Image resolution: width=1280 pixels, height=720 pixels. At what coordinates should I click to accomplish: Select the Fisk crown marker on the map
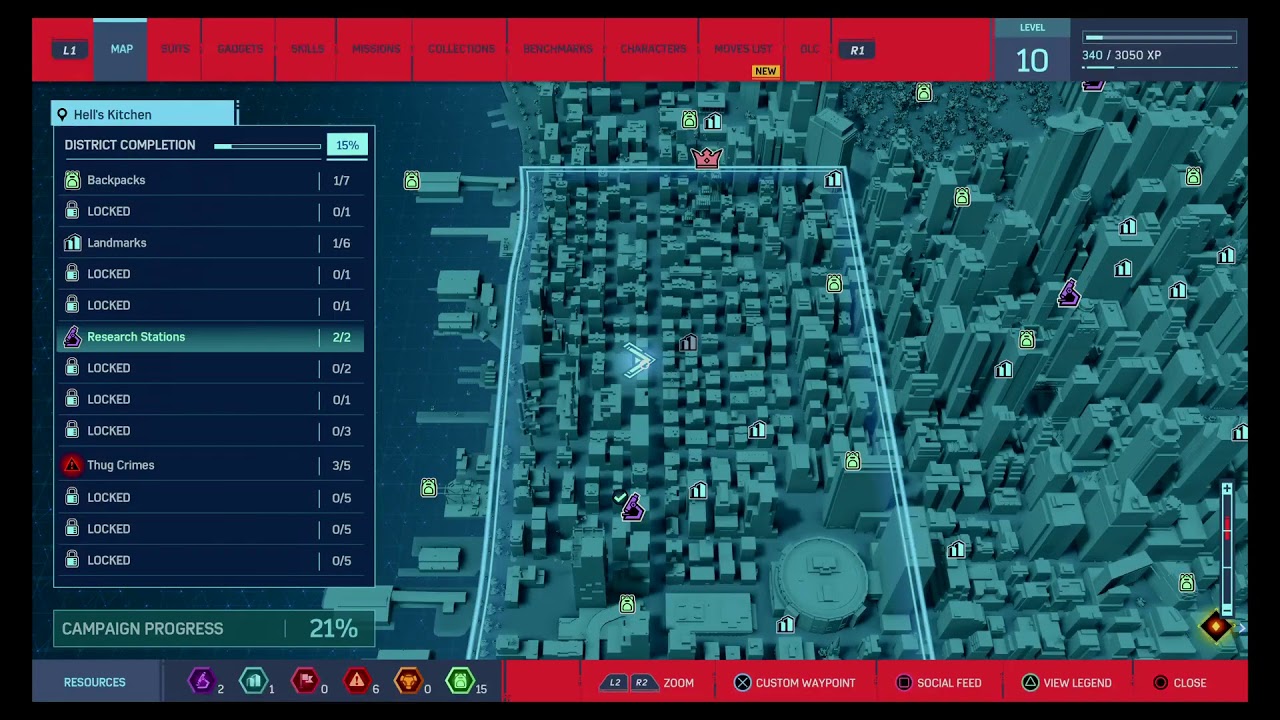coord(707,158)
